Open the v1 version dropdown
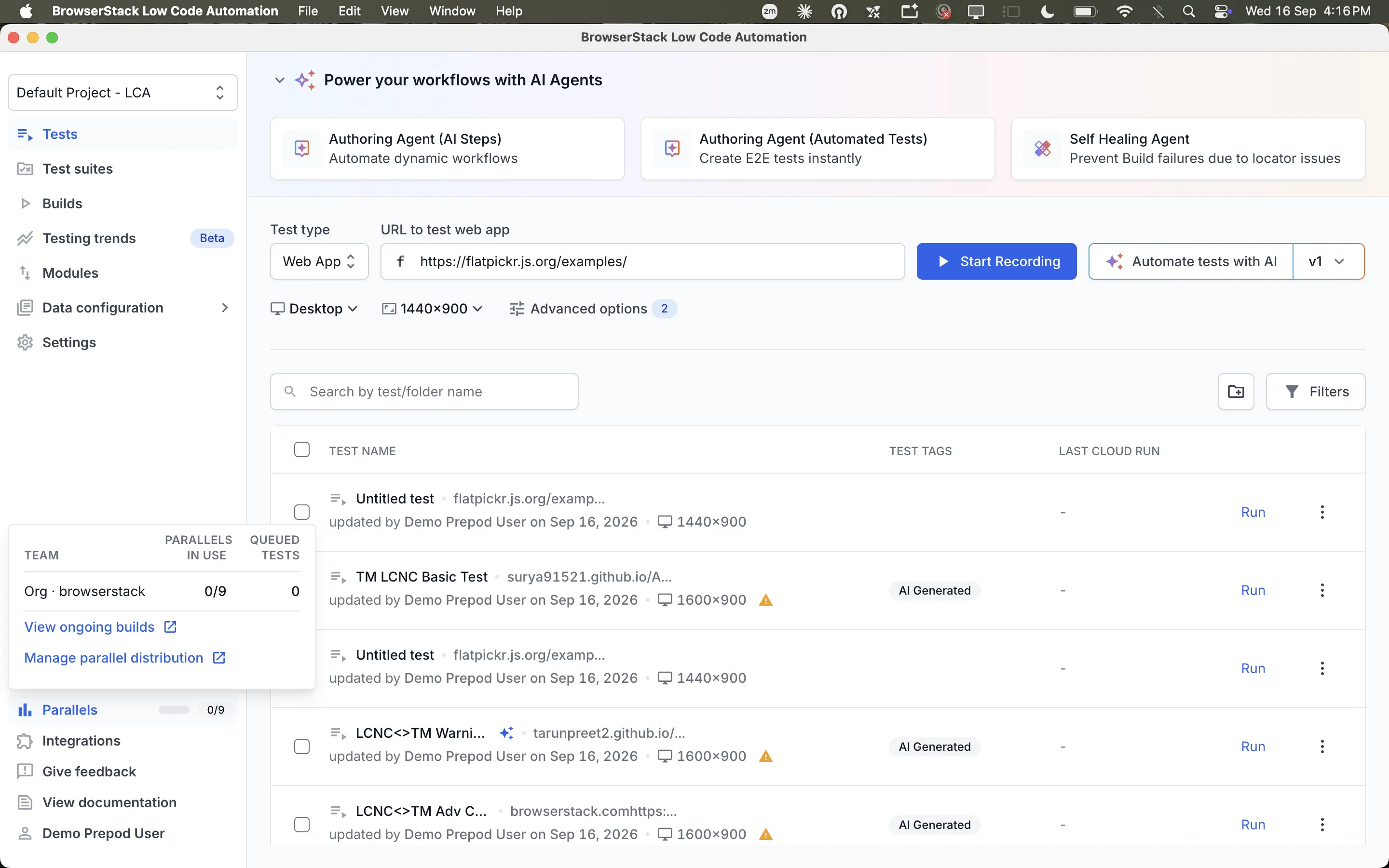 pyautogui.click(x=1328, y=261)
